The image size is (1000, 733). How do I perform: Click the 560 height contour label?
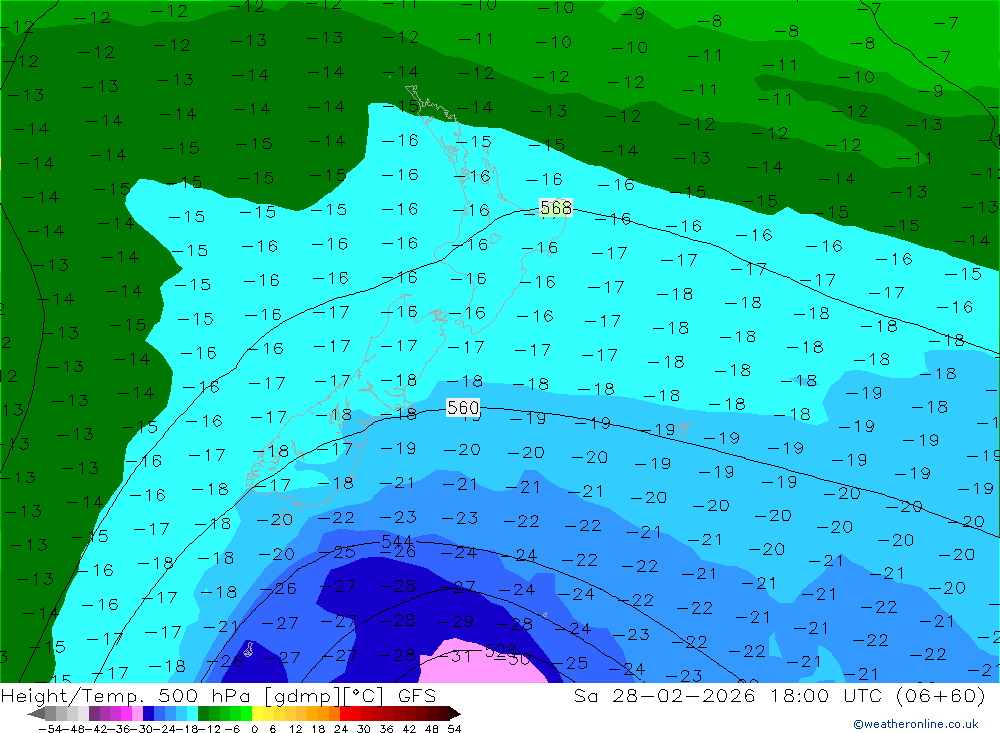463,407
